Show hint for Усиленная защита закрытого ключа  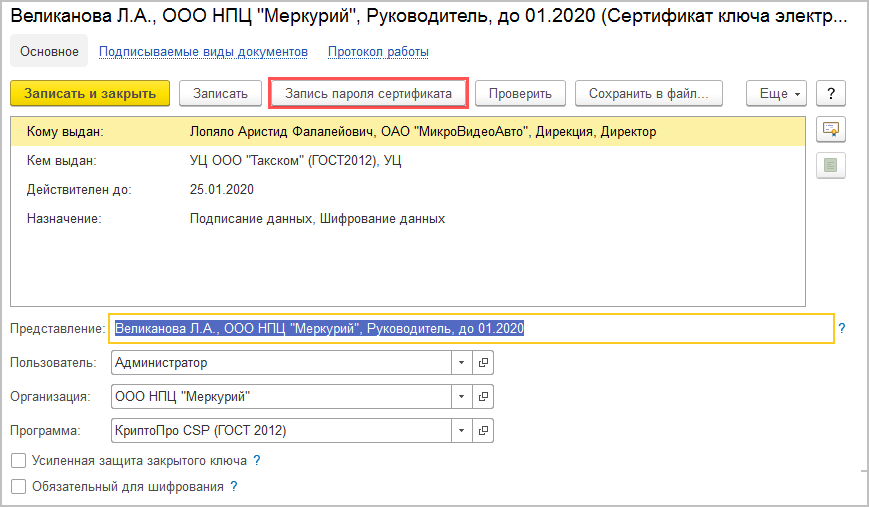257,460
